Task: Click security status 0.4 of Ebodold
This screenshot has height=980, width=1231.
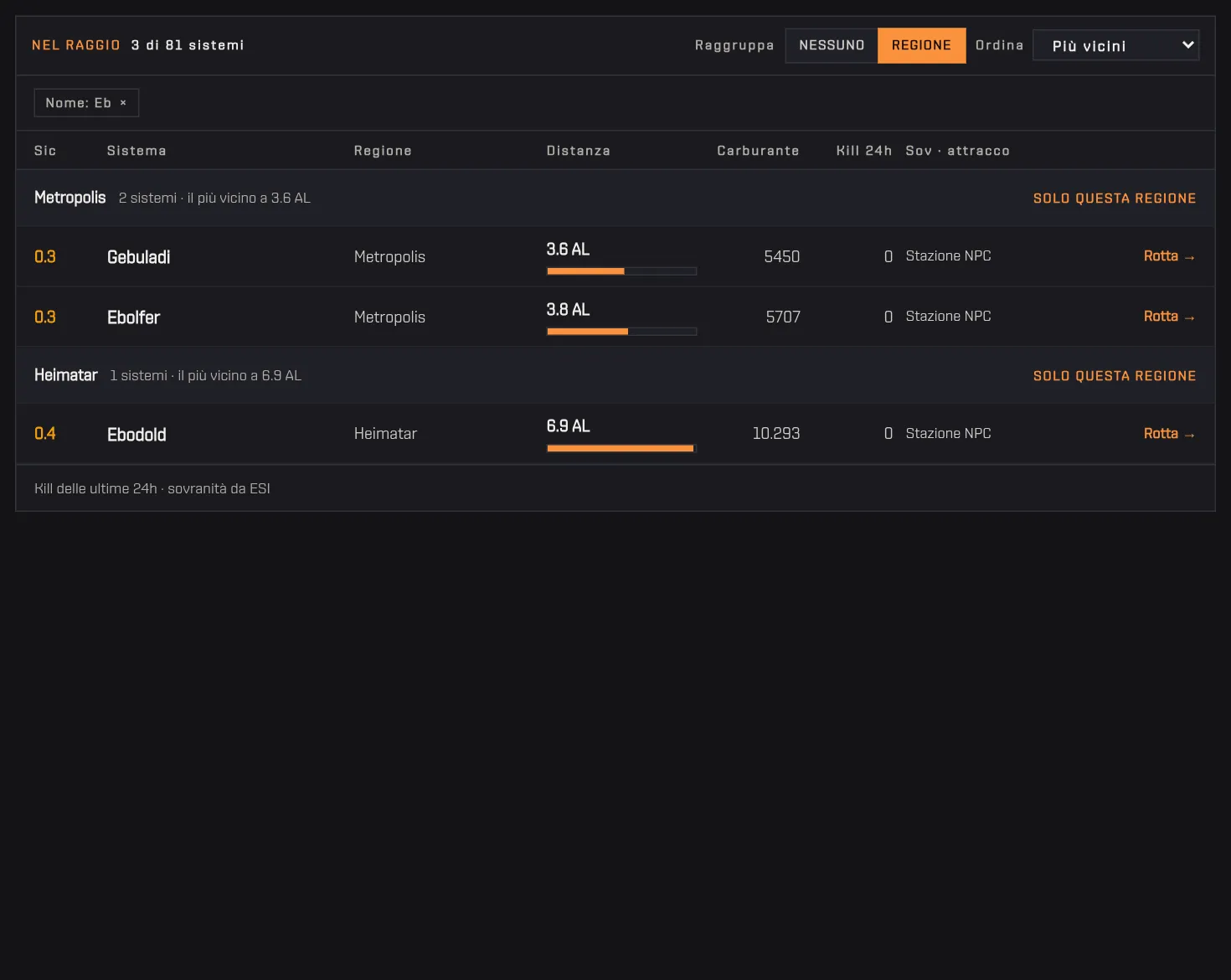Action: pyautogui.click(x=45, y=434)
